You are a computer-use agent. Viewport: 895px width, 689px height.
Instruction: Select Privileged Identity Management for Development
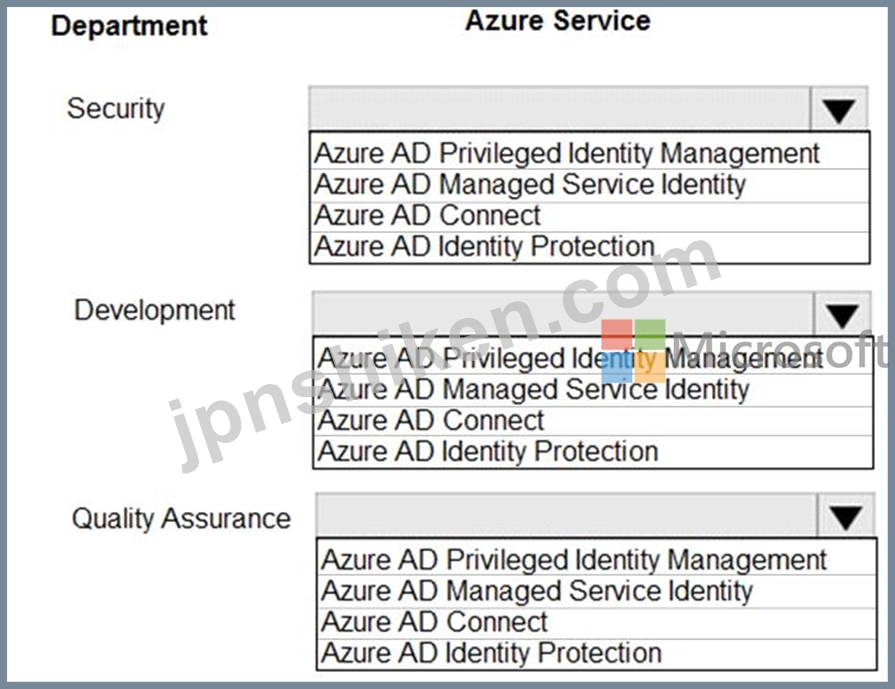tap(592, 358)
